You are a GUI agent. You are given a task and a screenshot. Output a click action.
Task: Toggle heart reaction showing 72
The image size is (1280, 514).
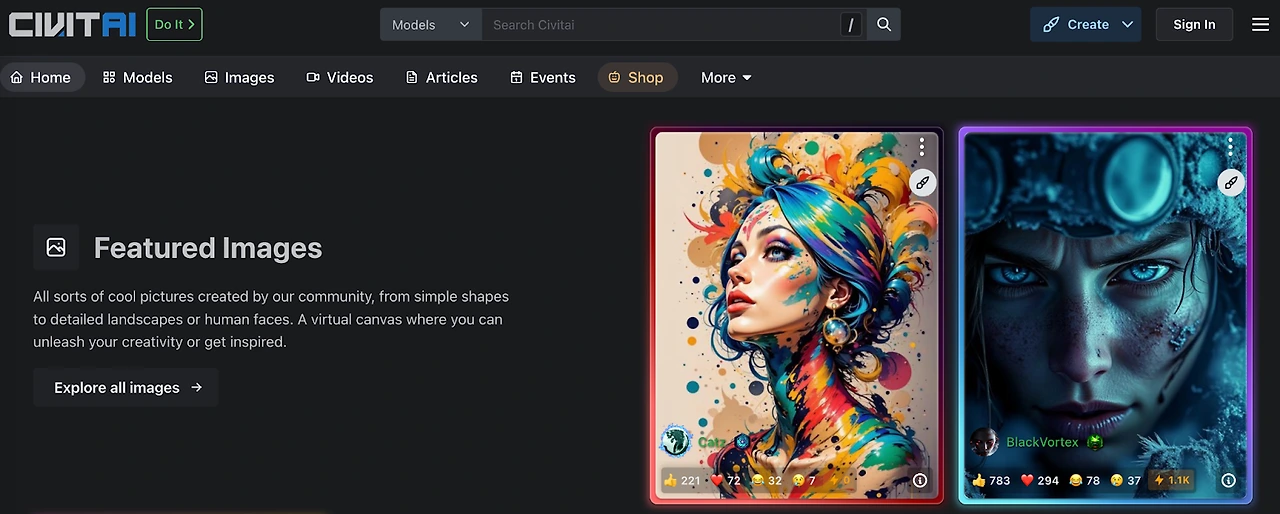click(726, 480)
